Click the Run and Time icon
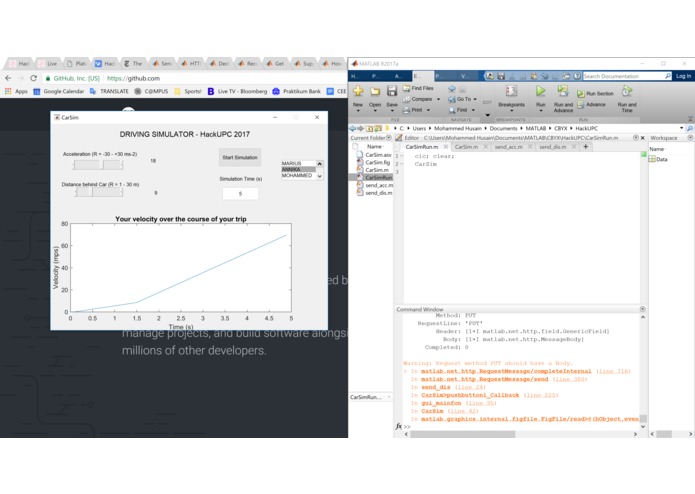This screenshot has height=494, width=695. [x=627, y=91]
